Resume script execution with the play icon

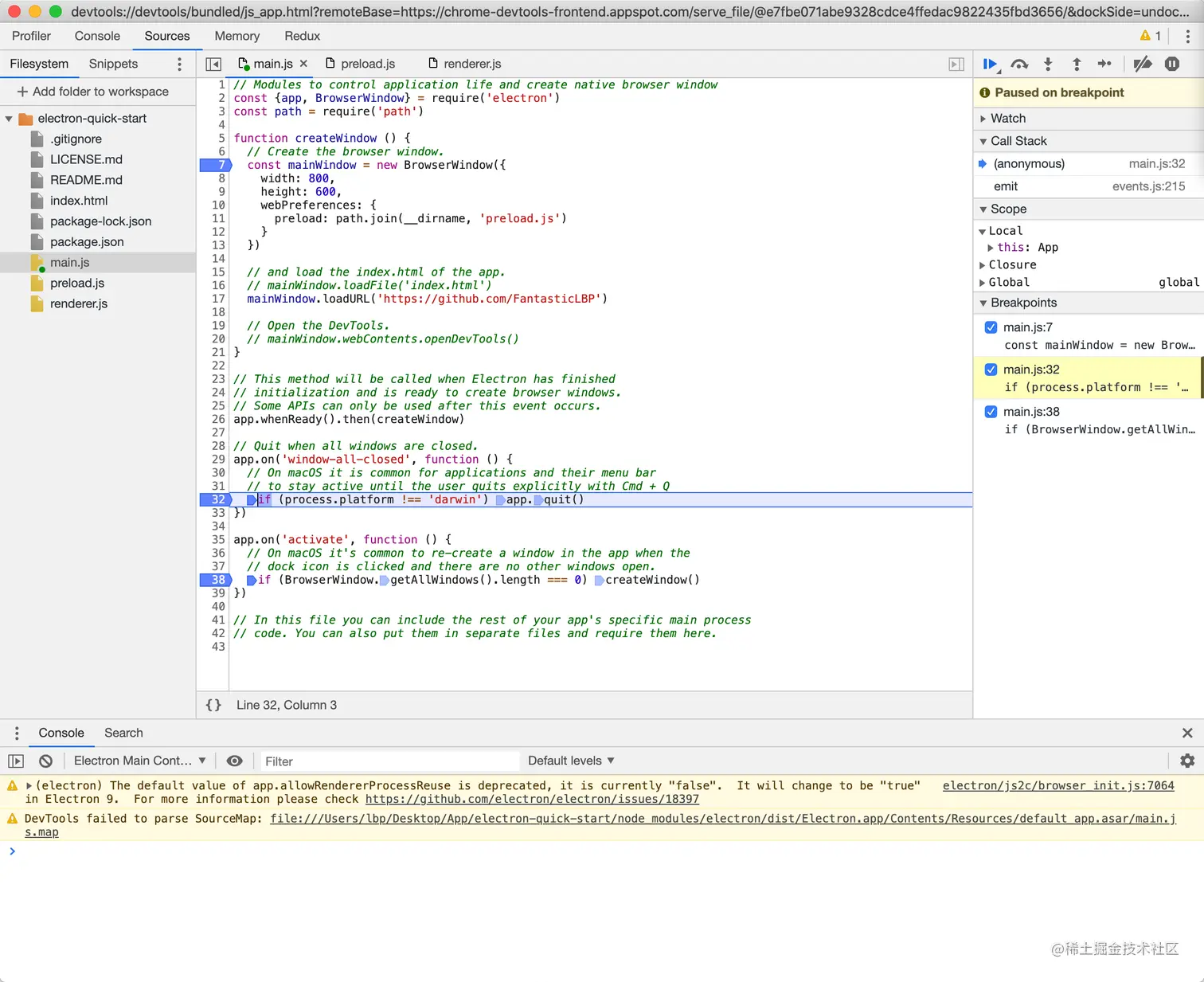pos(990,65)
